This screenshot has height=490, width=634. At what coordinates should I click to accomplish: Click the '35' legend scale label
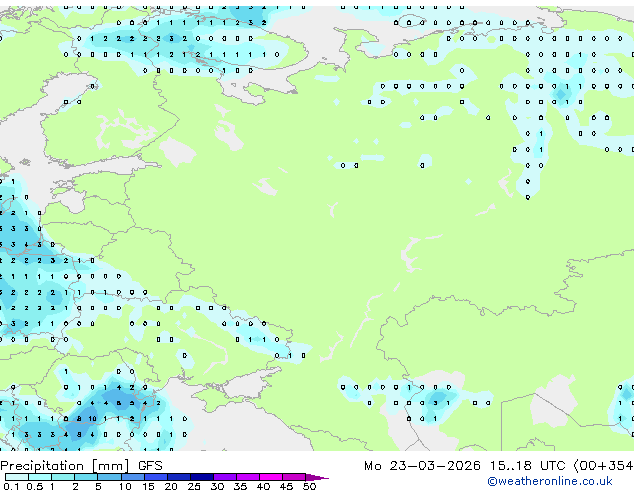[240, 486]
